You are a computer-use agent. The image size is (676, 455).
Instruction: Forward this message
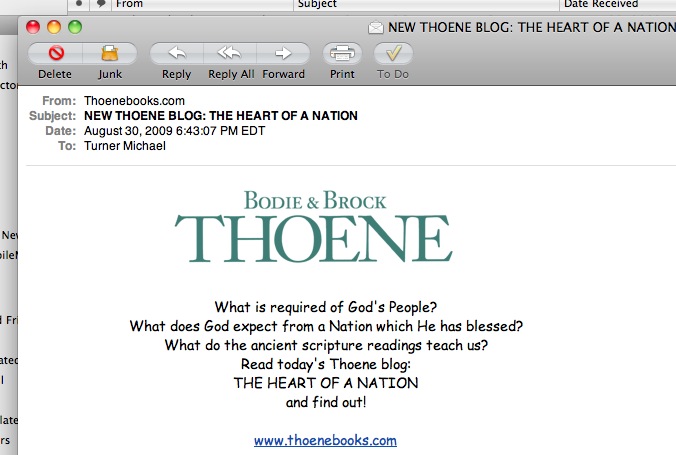point(283,53)
